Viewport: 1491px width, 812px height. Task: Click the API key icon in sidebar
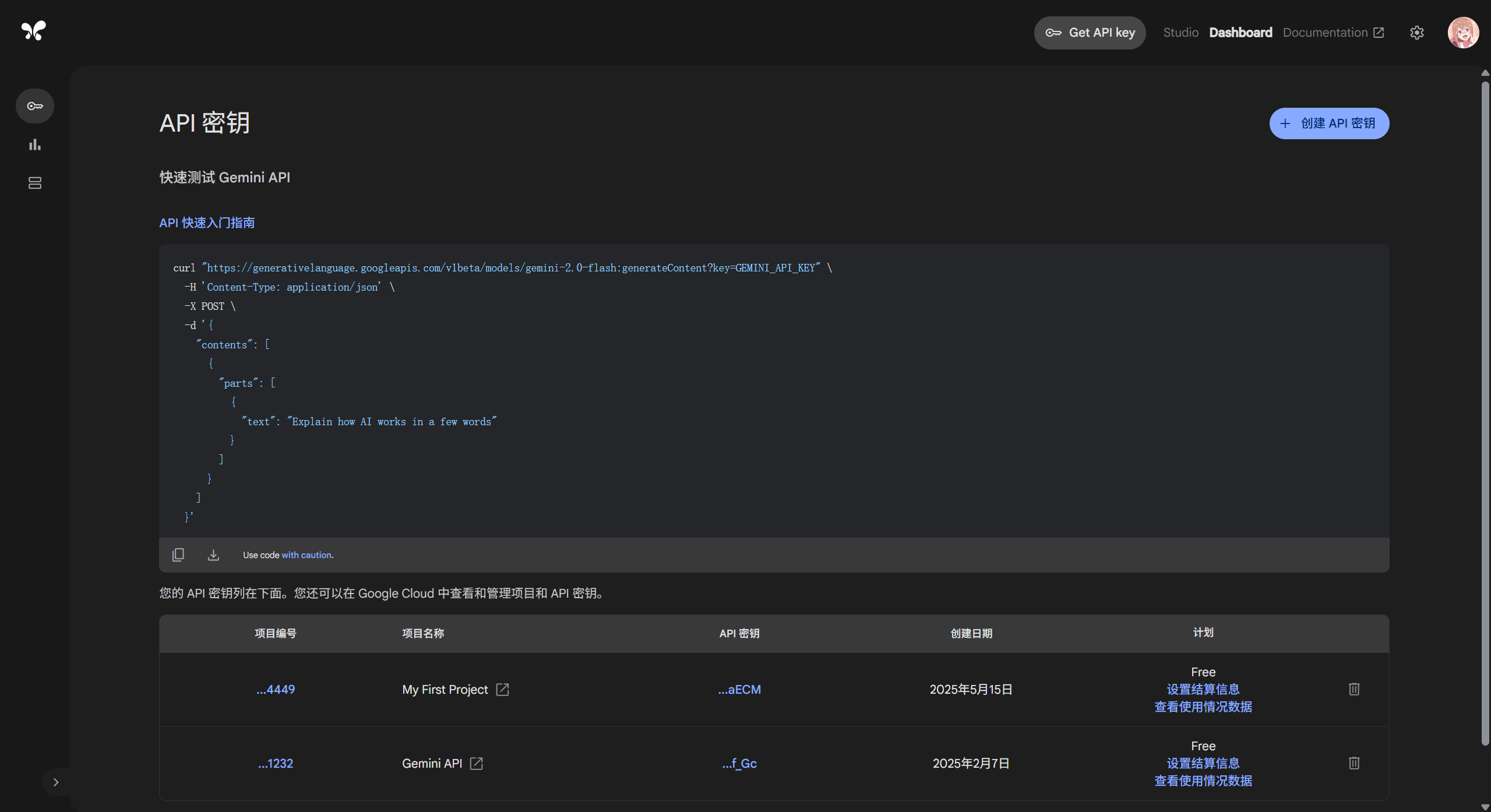[35, 106]
